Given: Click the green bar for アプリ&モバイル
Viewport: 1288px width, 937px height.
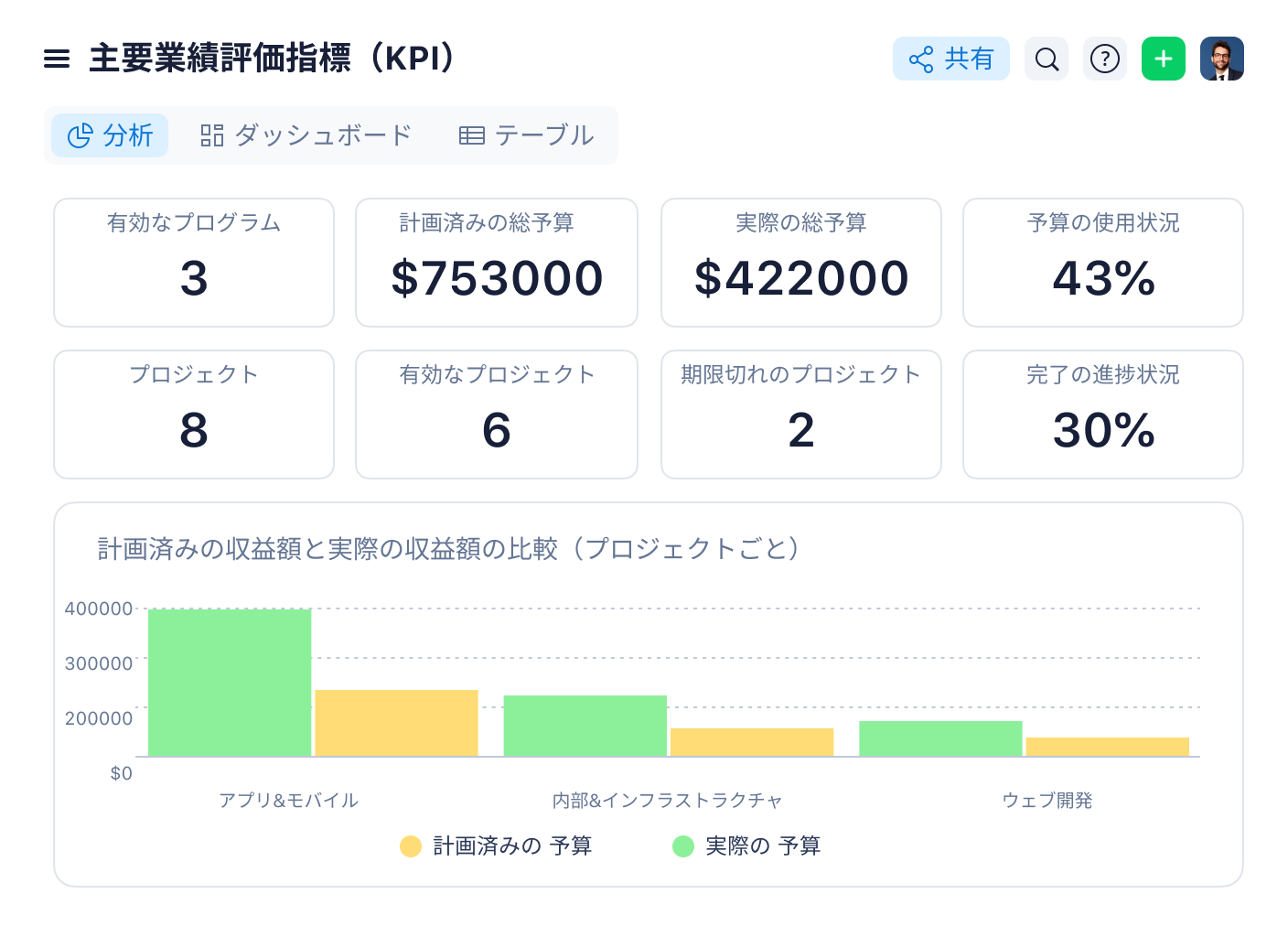Looking at the screenshot, I should tap(230, 682).
